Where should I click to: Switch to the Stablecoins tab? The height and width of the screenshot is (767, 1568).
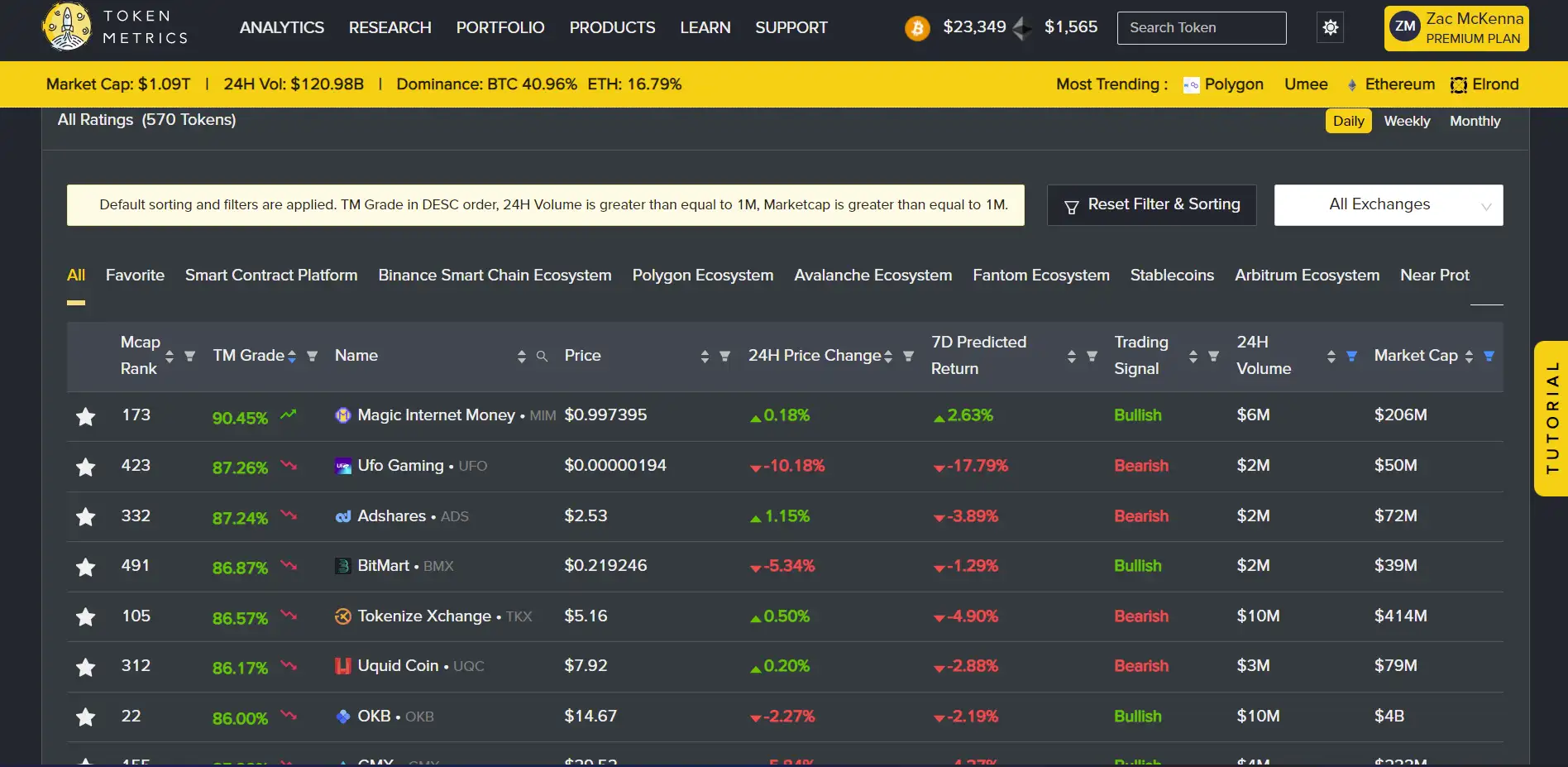[1171, 276]
